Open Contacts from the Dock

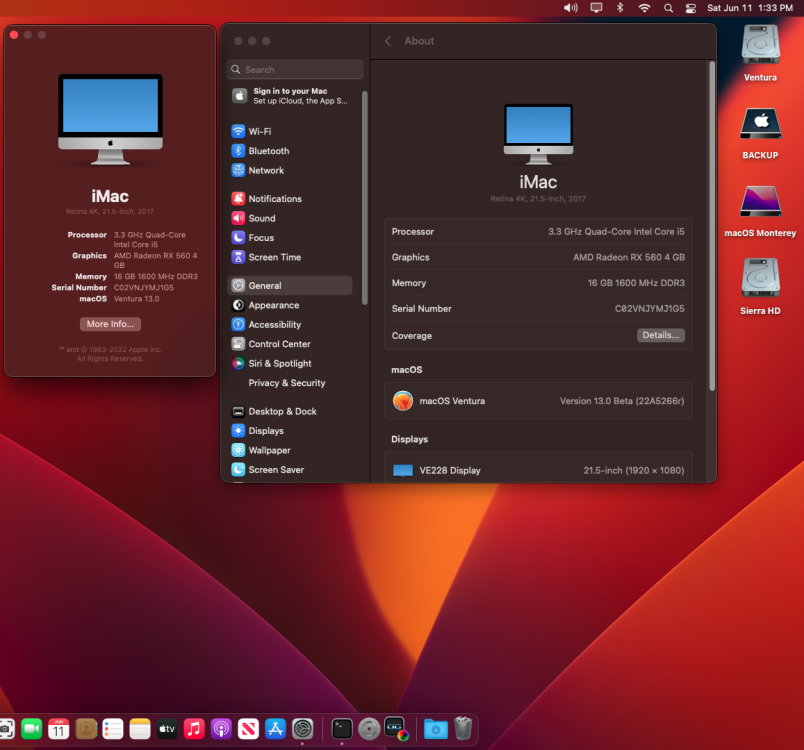[86, 728]
